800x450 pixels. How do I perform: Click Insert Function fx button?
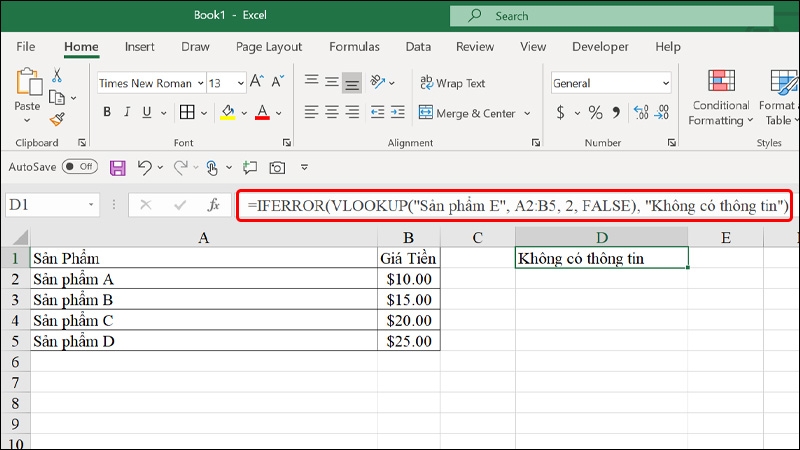coord(213,205)
